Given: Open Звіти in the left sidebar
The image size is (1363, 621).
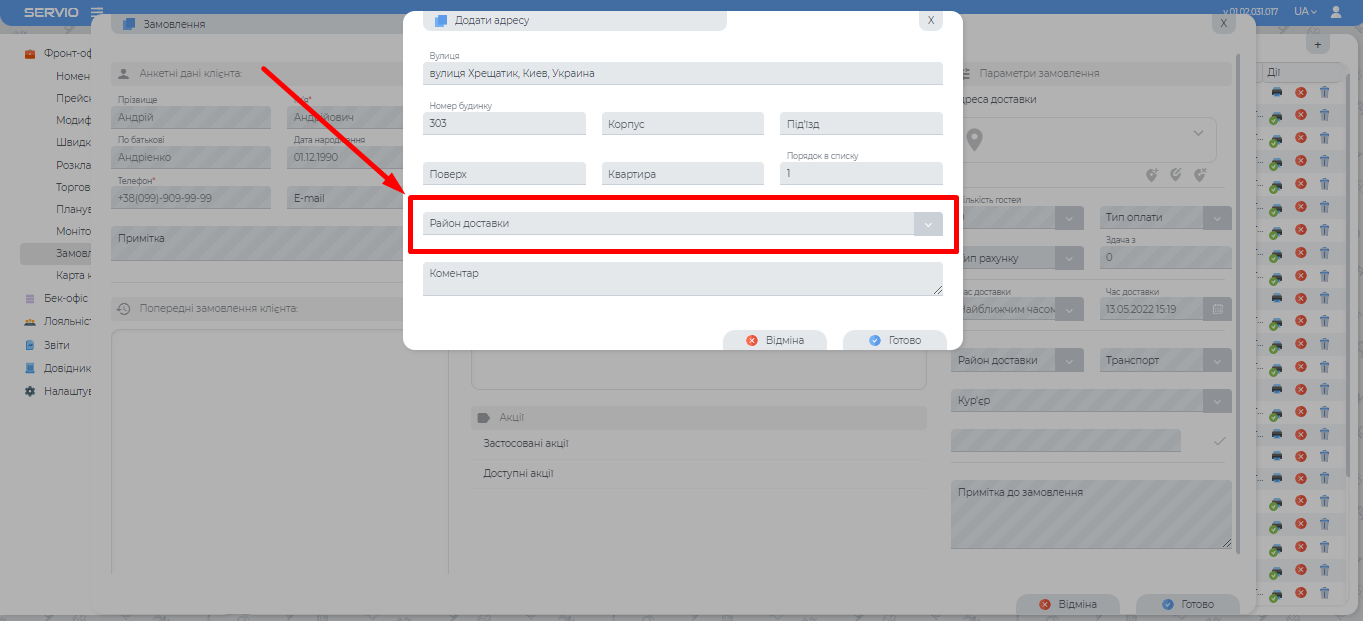Looking at the screenshot, I should click(x=56, y=345).
